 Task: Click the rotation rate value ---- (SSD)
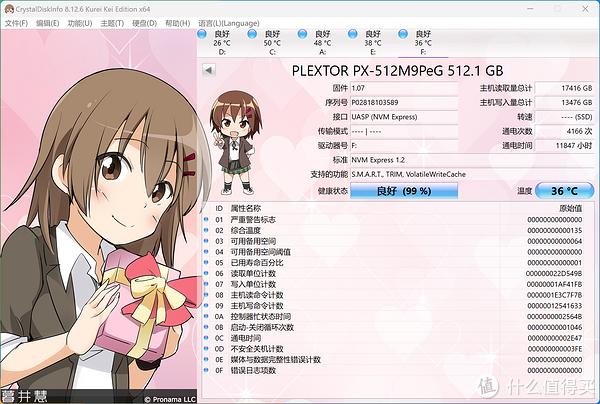(564, 117)
